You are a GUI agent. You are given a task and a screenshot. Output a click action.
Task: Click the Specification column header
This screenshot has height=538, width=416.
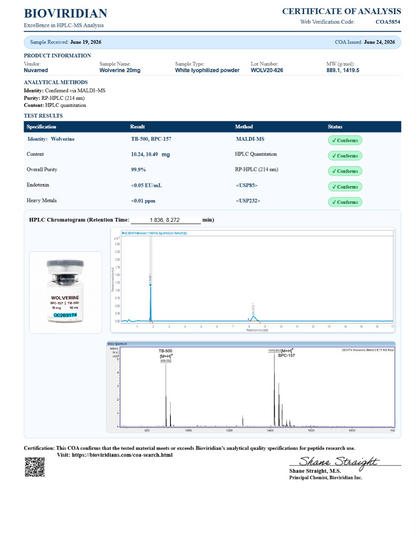(41, 127)
